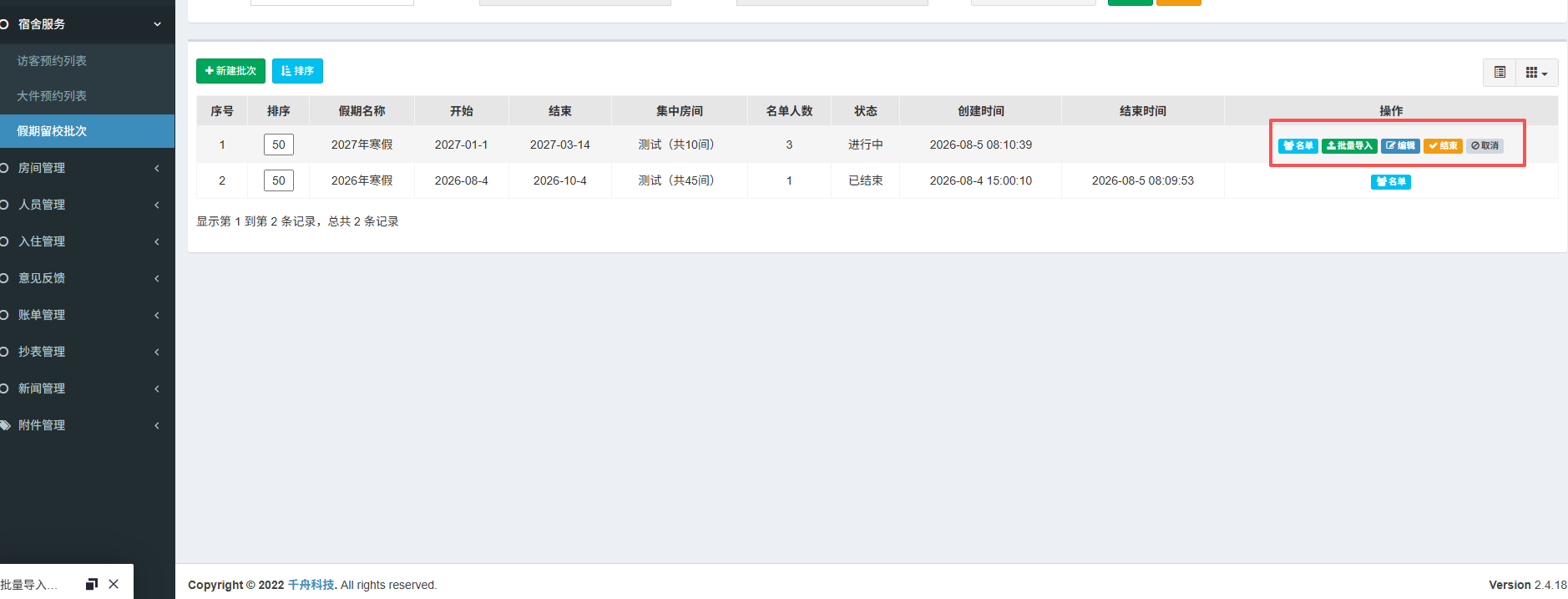Click 测试（共45间）room cell
The image size is (1568, 599).
click(680, 180)
